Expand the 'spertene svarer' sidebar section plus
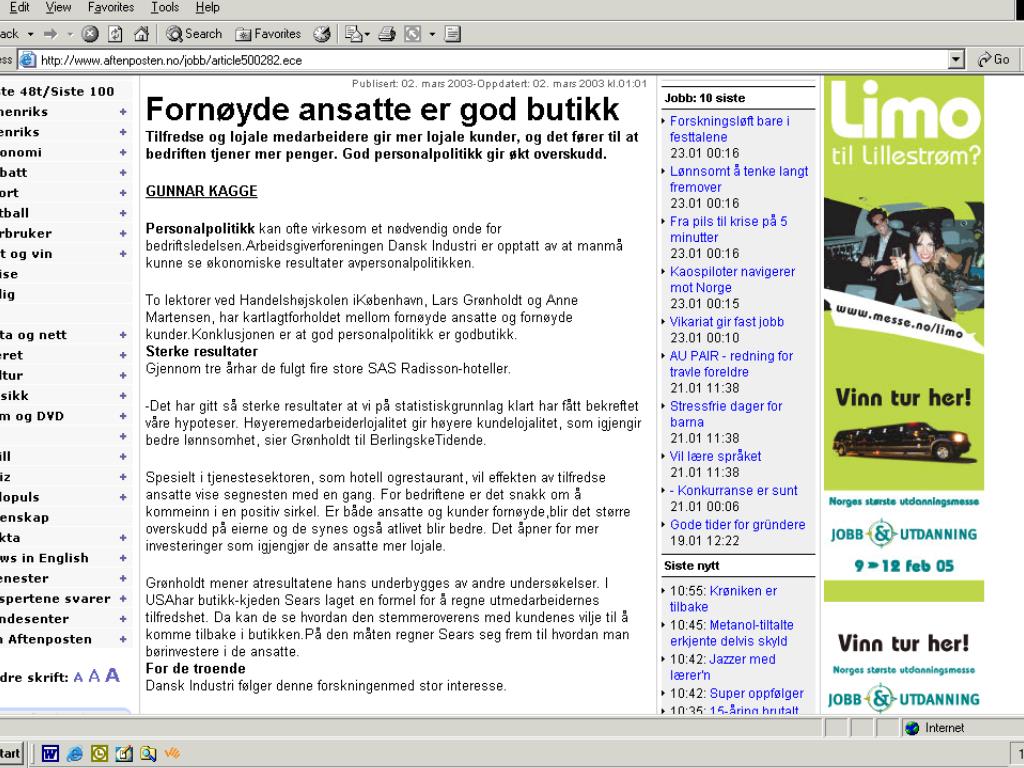The image size is (1024, 768). pos(123,599)
